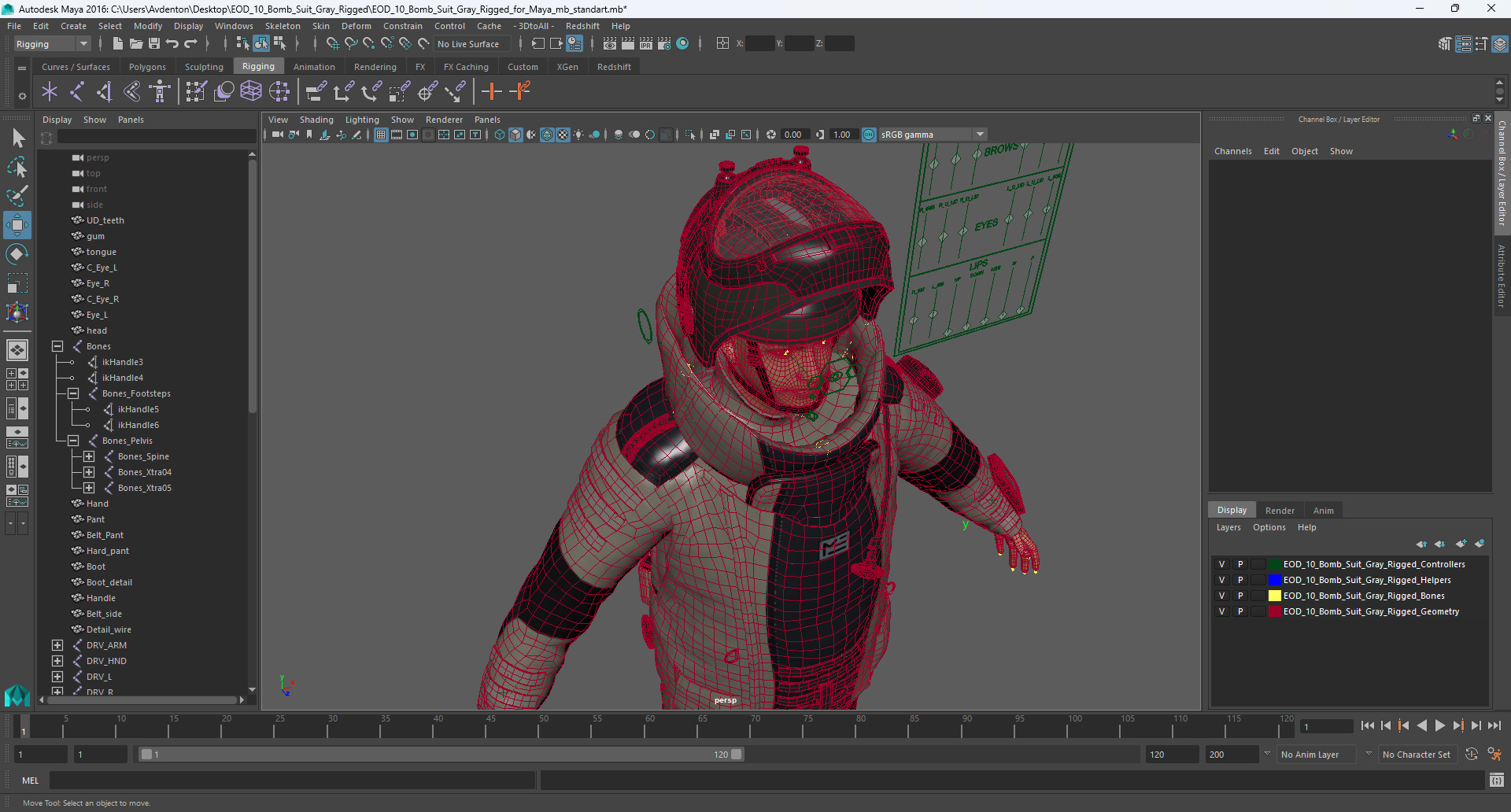
Task: Open the Rigging menu set dropdown
Action: pos(52,44)
